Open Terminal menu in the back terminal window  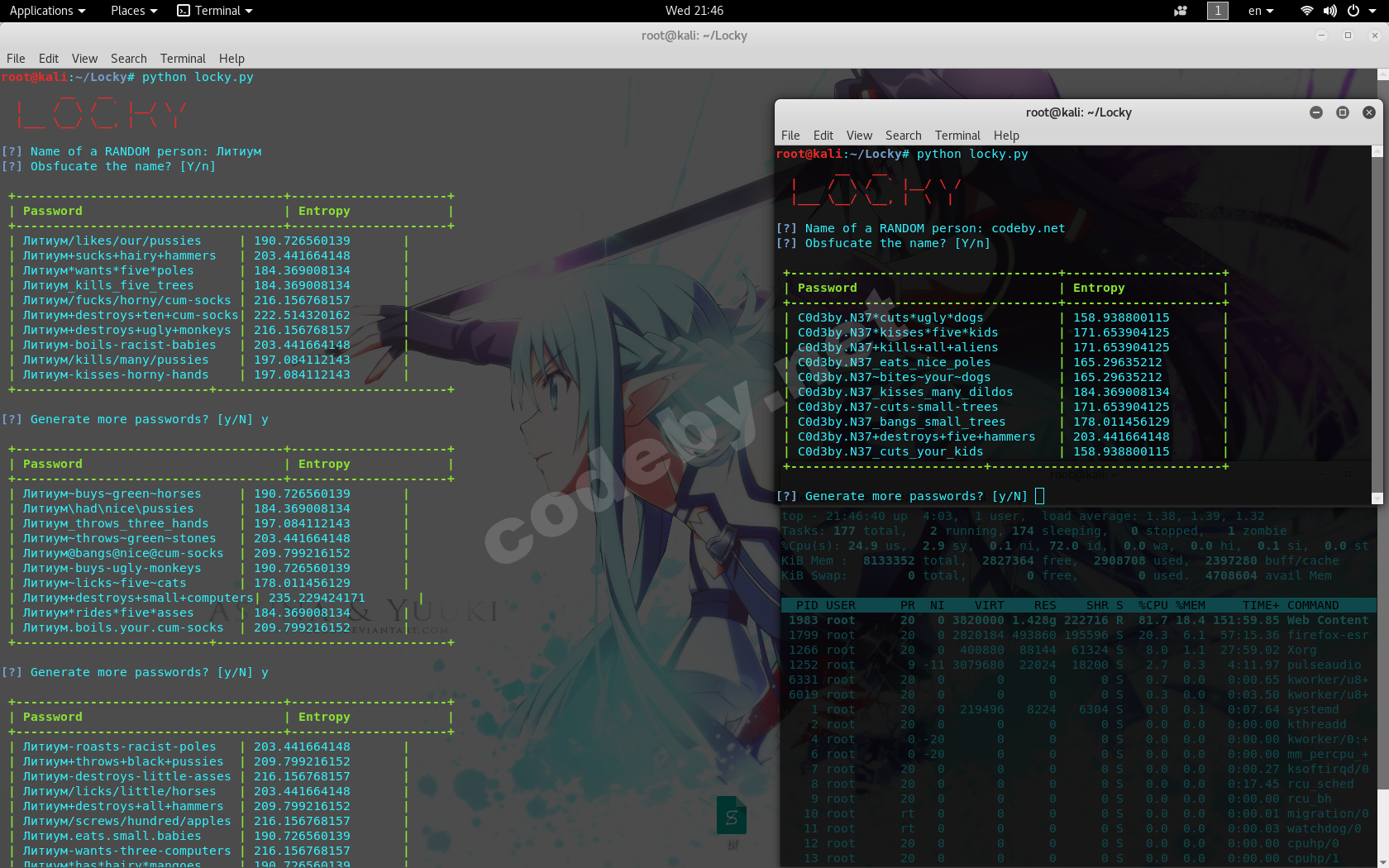[183, 59]
